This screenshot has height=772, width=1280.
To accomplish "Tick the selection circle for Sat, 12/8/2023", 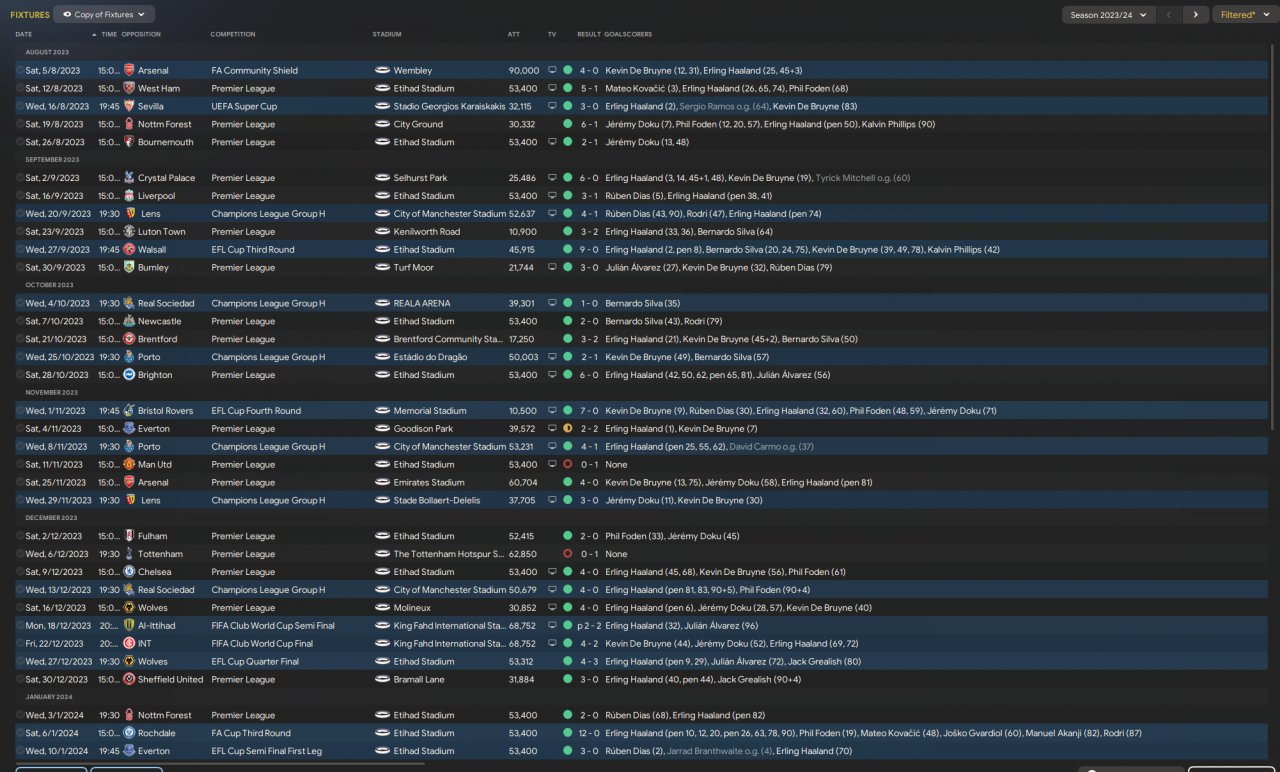I will click(20, 89).
